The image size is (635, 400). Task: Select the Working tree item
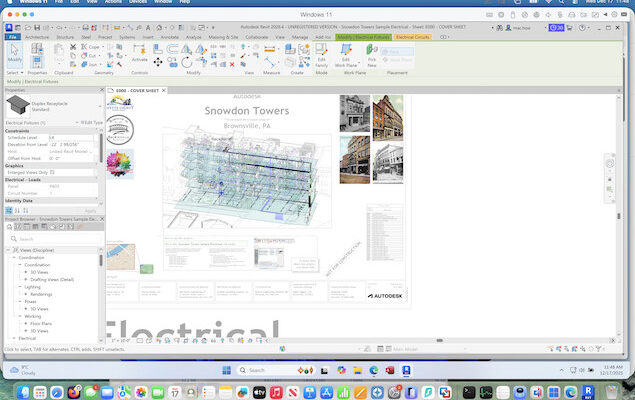(32, 316)
